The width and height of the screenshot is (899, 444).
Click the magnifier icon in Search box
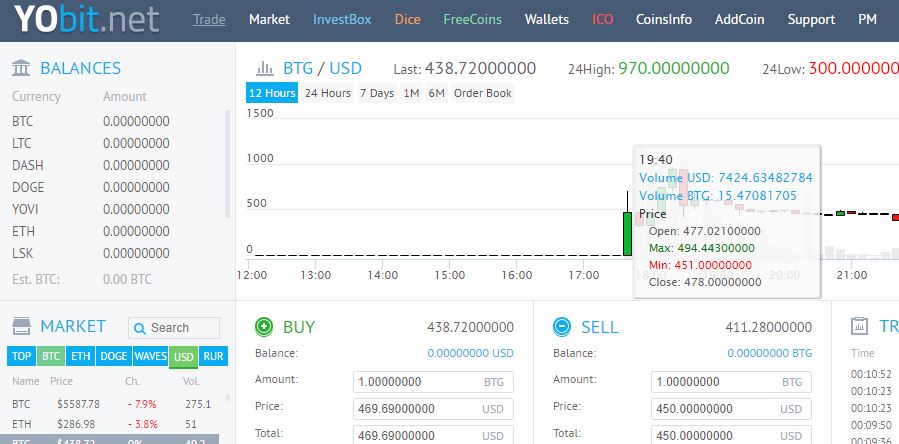pyautogui.click(x=139, y=328)
